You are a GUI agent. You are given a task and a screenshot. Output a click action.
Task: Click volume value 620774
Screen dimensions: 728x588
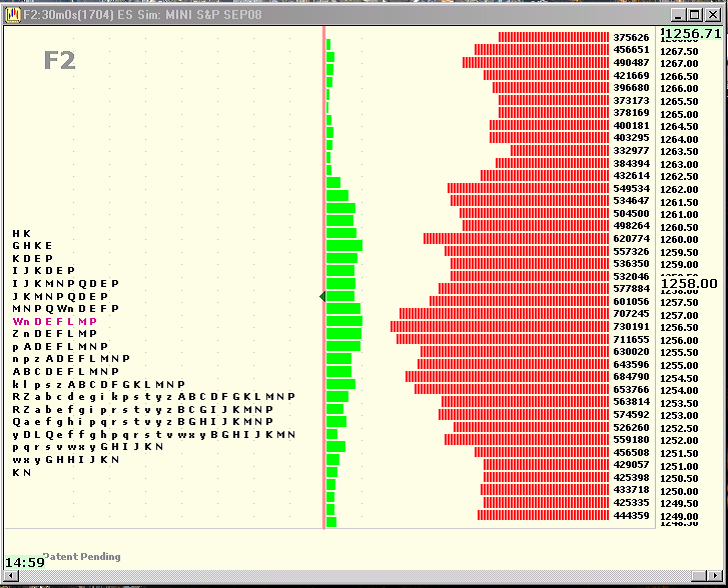[x=631, y=239]
